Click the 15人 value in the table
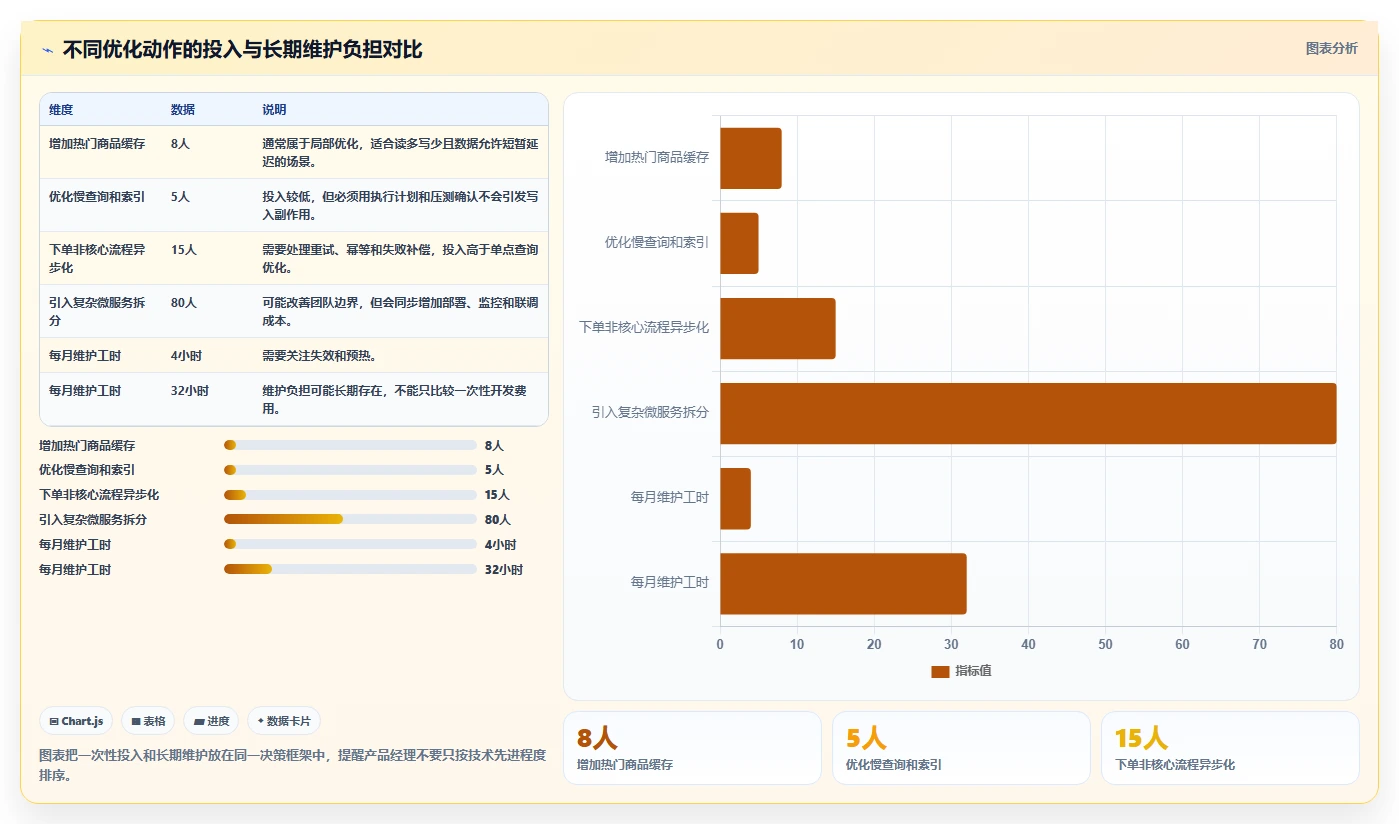 pyautogui.click(x=184, y=249)
